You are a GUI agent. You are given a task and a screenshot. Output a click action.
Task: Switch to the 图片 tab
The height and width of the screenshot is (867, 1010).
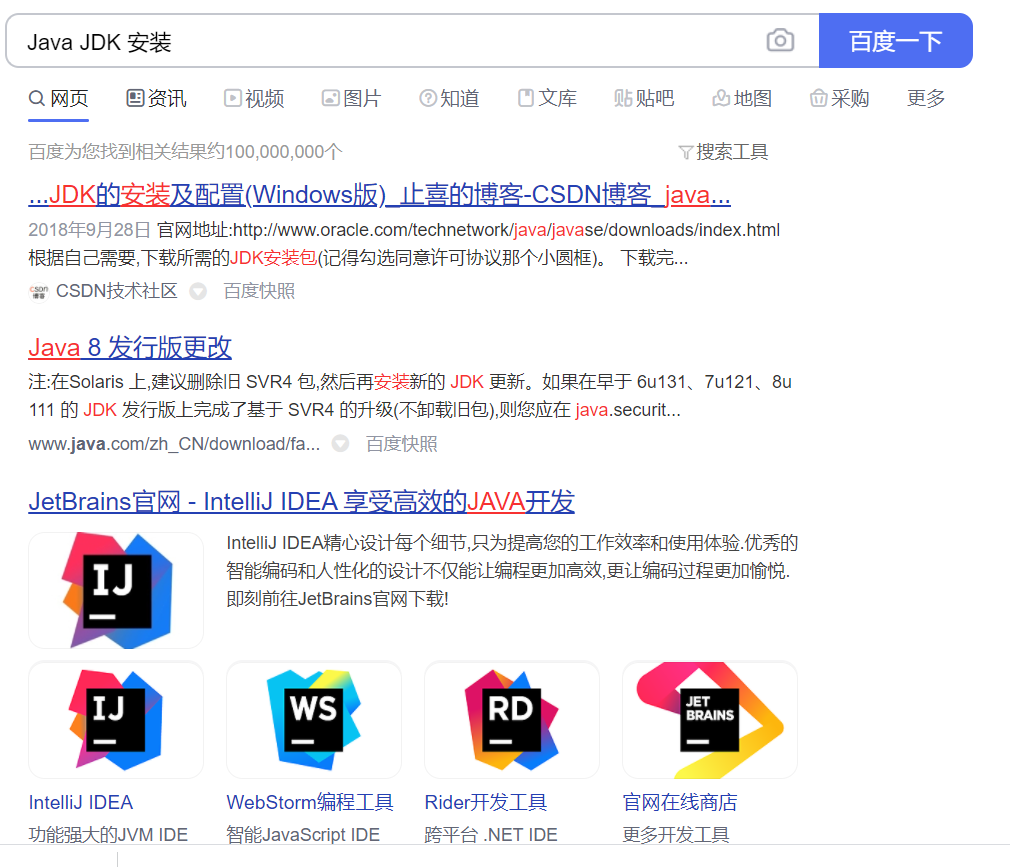point(352,99)
